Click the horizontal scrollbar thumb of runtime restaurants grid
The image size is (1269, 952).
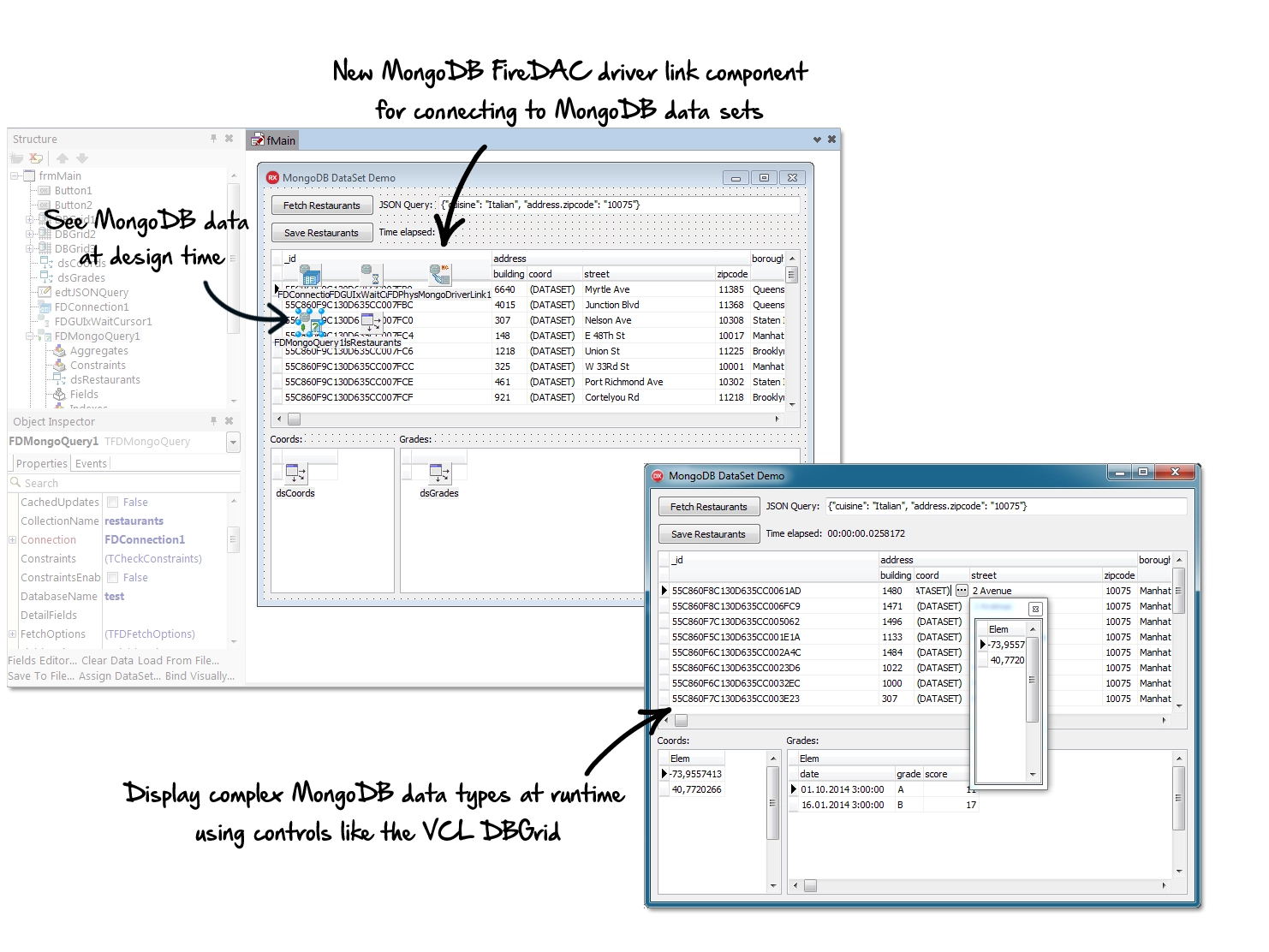click(x=682, y=721)
